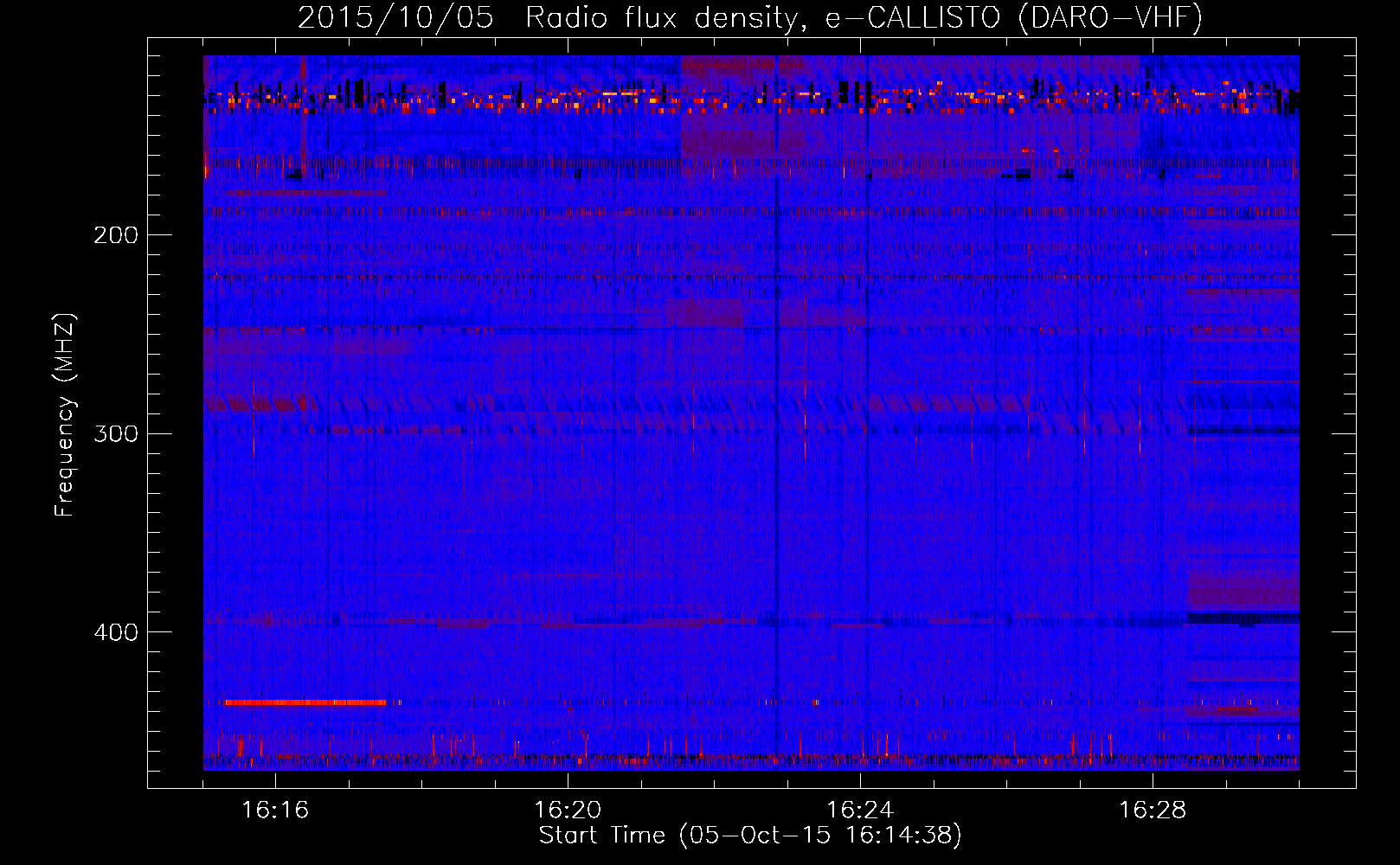Select the 300 MHz tick label
The width and height of the screenshot is (1400, 865).
click(115, 433)
